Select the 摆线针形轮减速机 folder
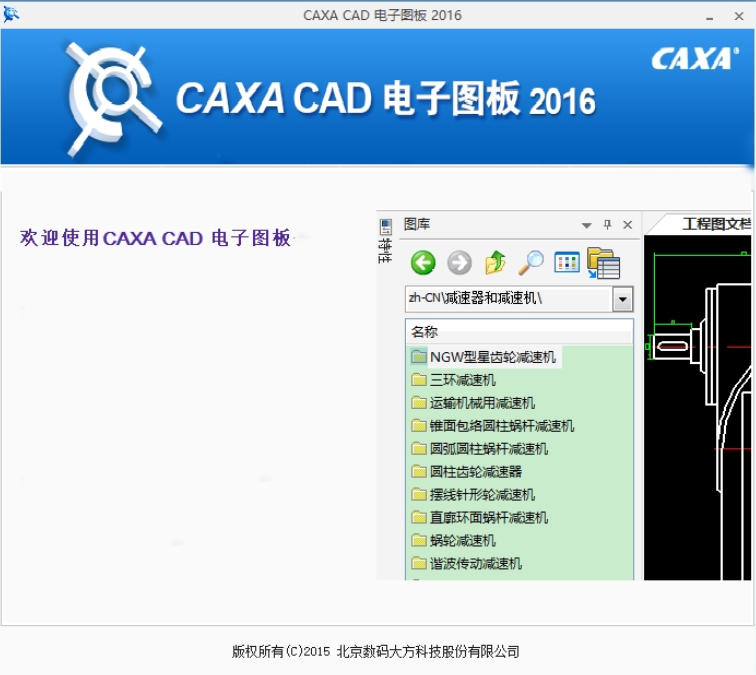Screen dimensions: 756x675 coord(482,495)
